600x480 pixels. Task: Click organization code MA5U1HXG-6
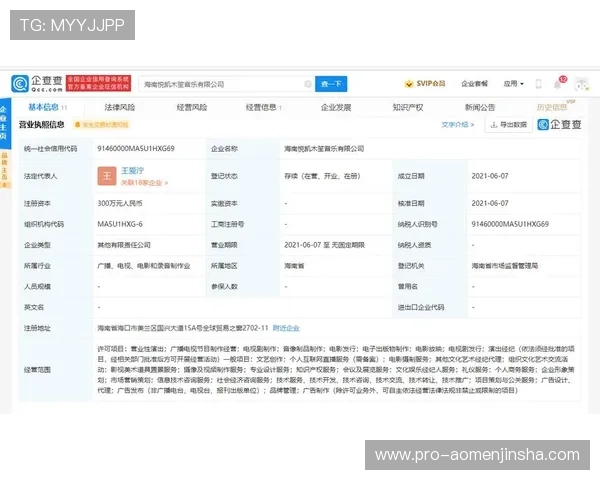click(120, 224)
